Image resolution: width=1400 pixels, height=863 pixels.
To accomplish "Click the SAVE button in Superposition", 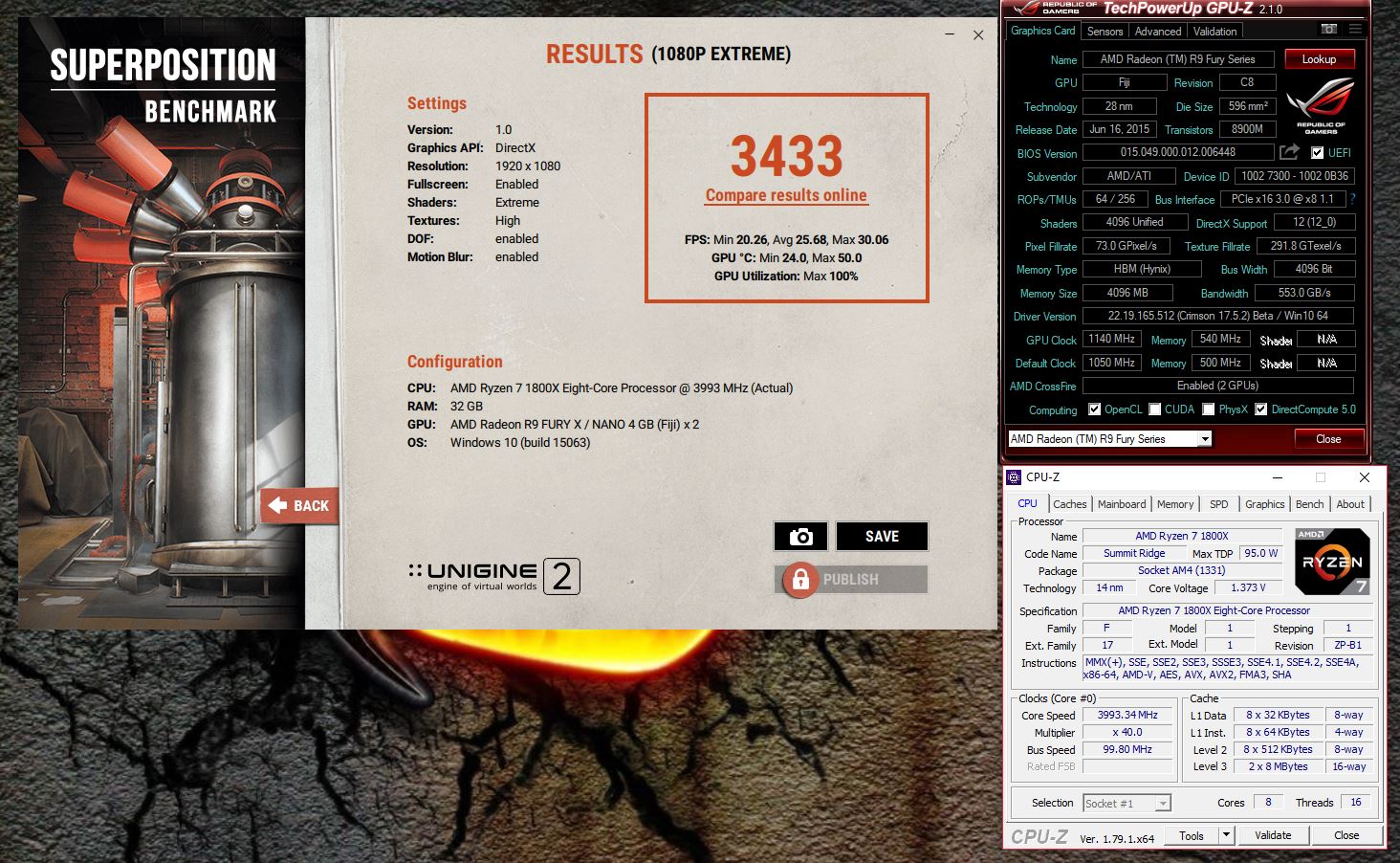I will [x=882, y=536].
